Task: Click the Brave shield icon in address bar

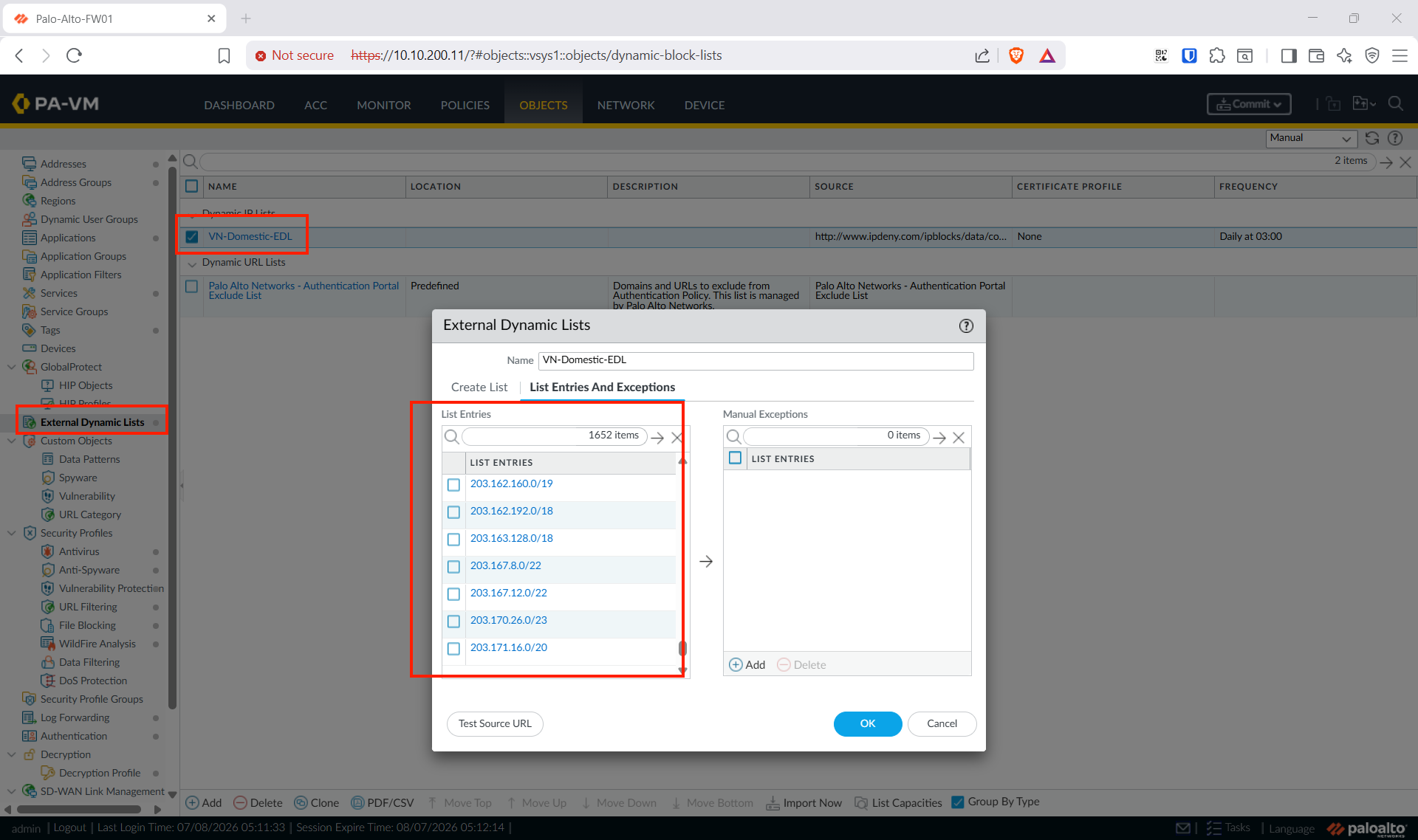Action: tap(1016, 55)
